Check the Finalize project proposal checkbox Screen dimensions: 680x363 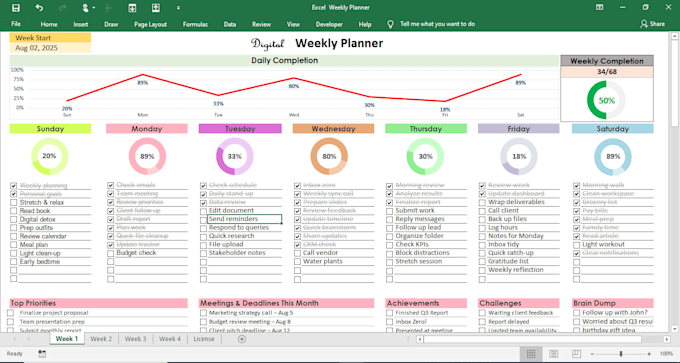[x=10, y=313]
